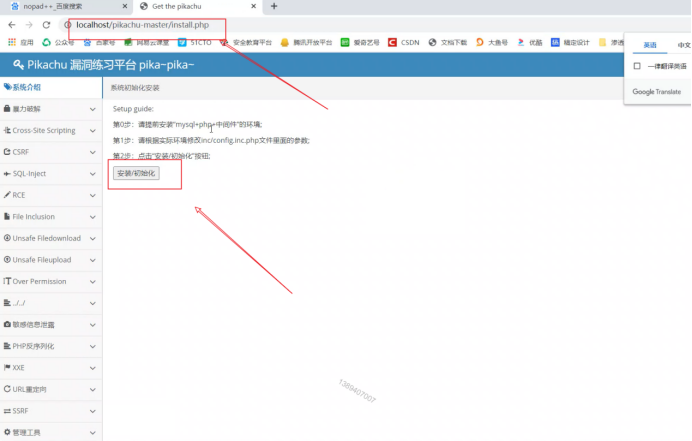The width and height of the screenshot is (692, 441).
Task: Click the 系统初始化安装 breadcrumb heading
Action: coord(135,88)
